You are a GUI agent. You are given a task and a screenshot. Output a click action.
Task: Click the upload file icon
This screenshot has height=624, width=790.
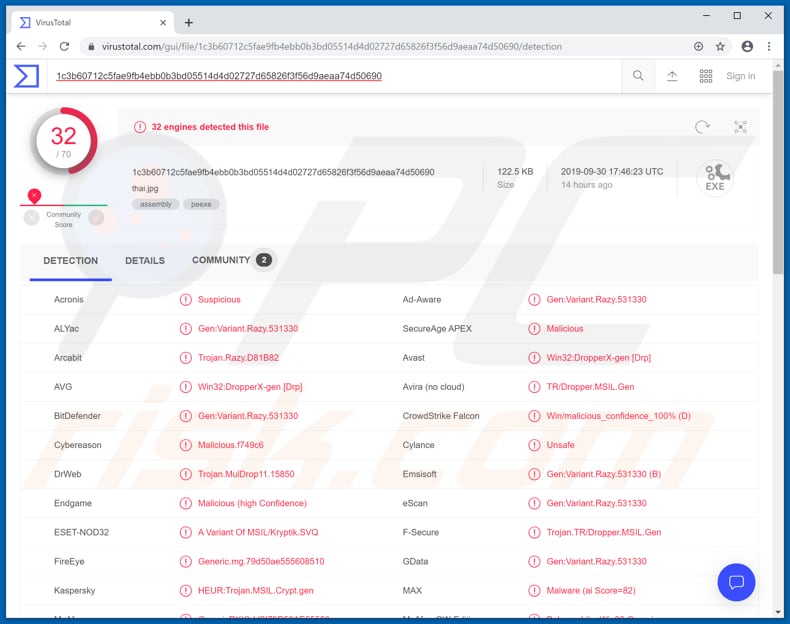pos(672,76)
